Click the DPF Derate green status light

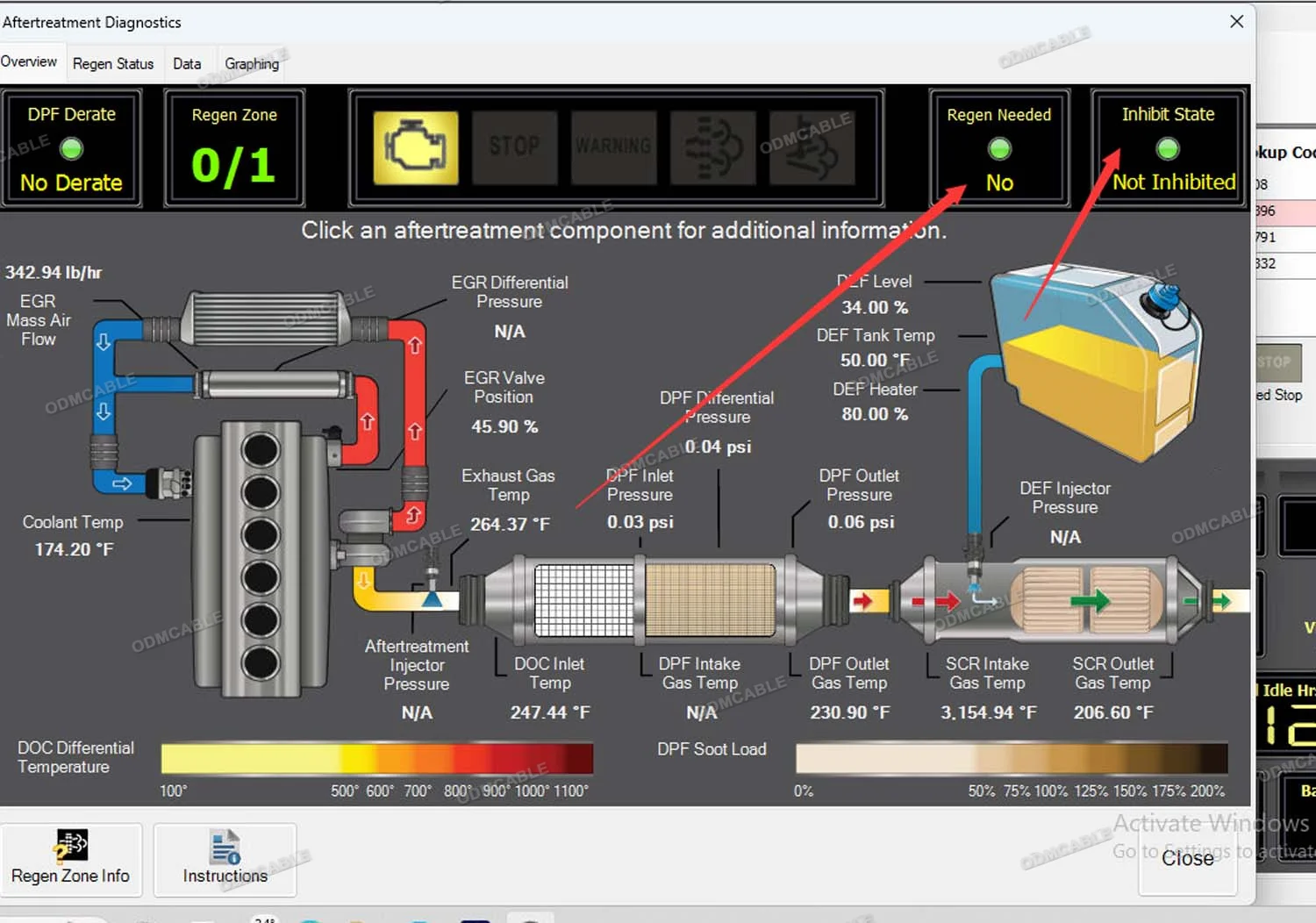[x=71, y=149]
